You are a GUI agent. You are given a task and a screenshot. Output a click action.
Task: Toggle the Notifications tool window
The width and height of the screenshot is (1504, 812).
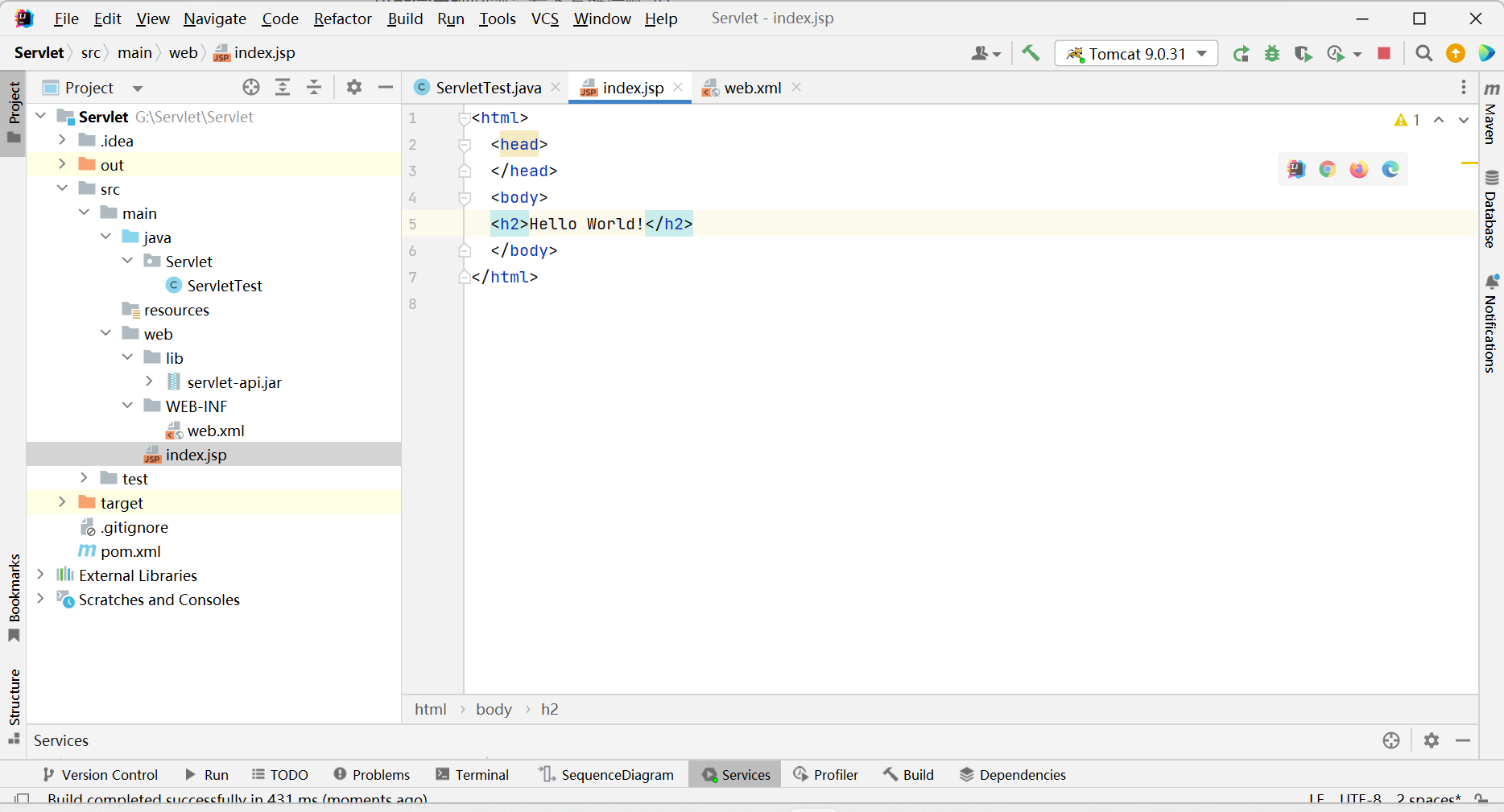(x=1491, y=324)
